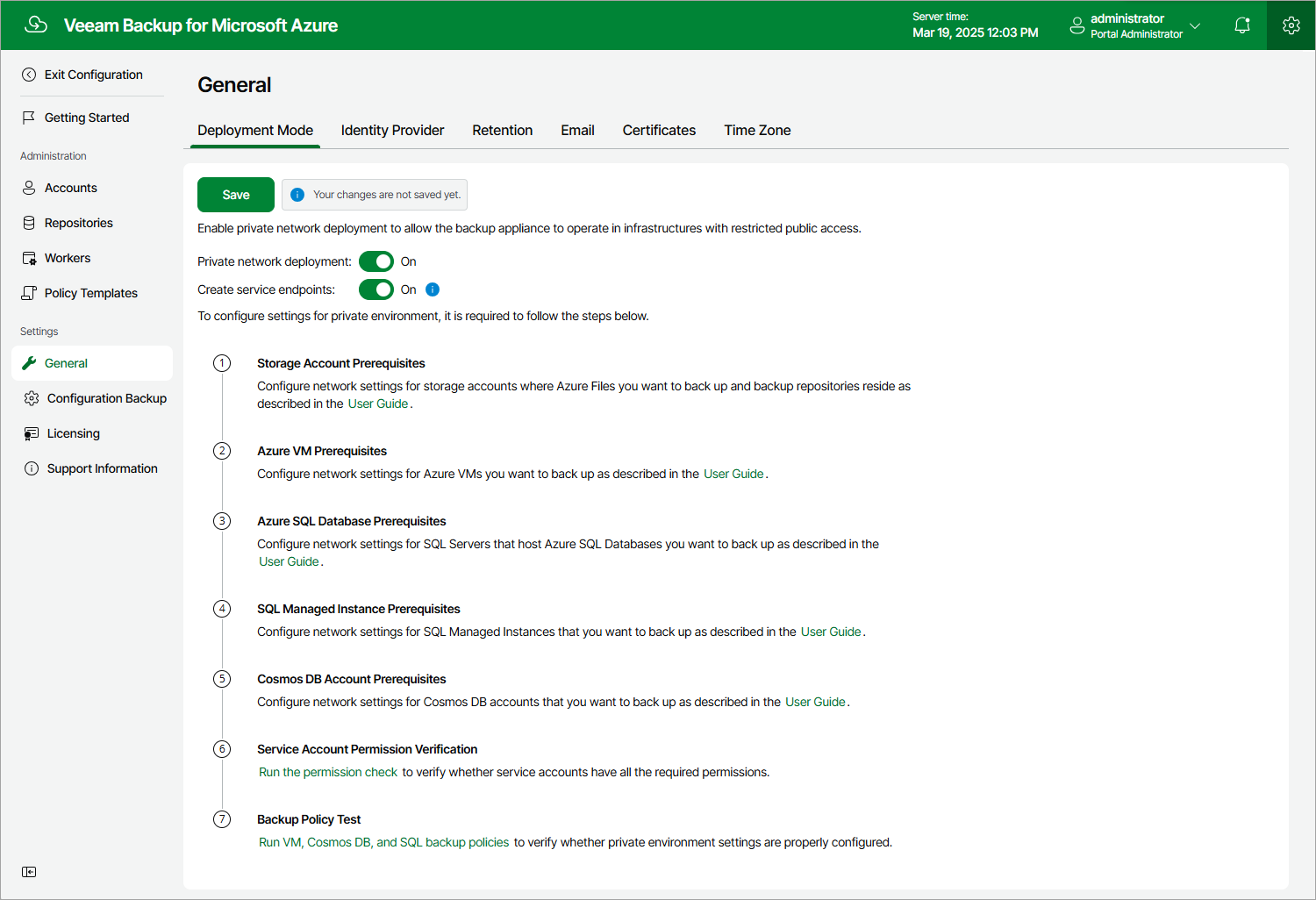Open User Guide link for SQL Managed Instance Prerequisites
The width and height of the screenshot is (1316, 900).
(831, 632)
